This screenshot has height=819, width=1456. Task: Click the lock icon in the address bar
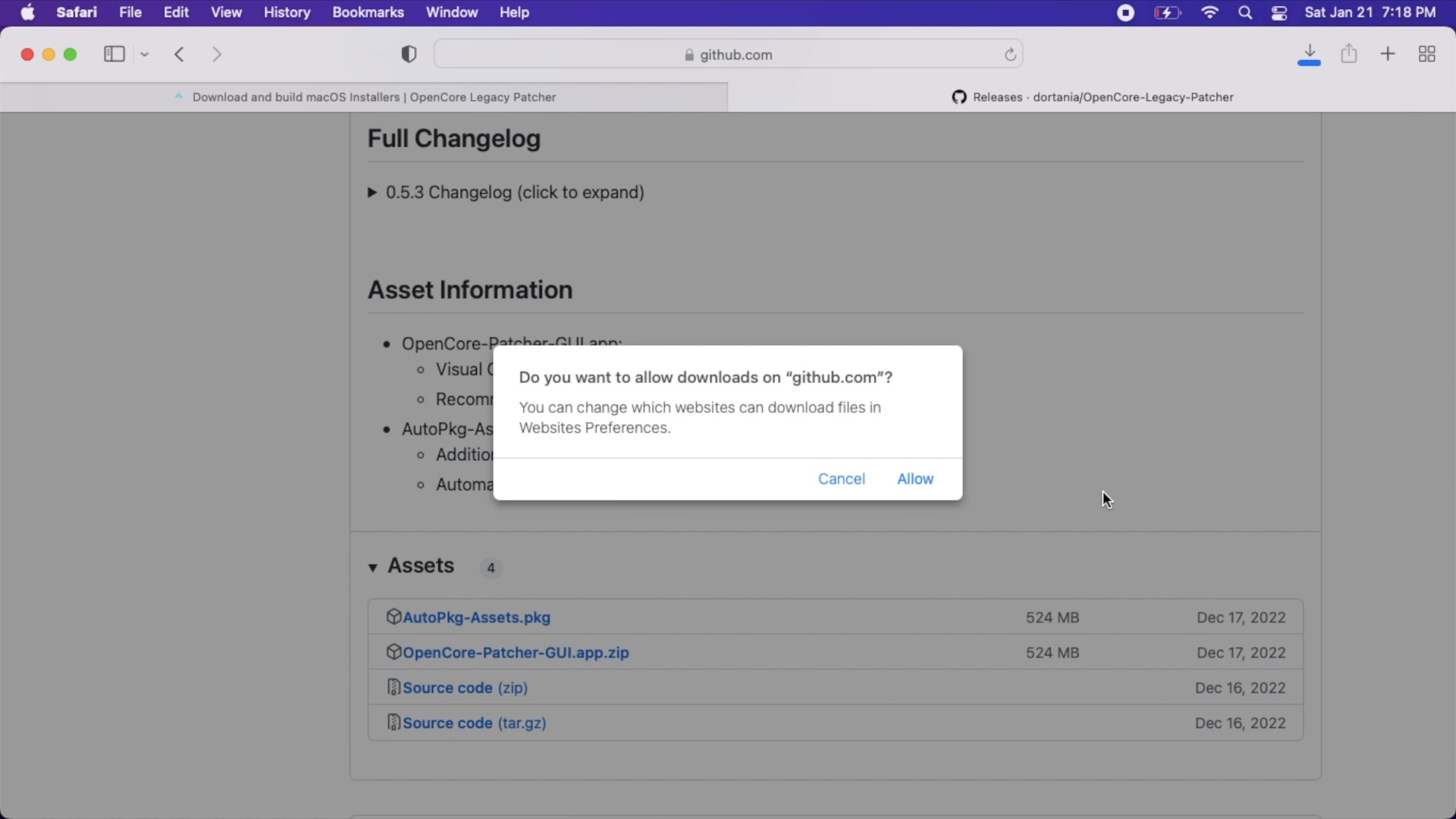[x=689, y=55]
